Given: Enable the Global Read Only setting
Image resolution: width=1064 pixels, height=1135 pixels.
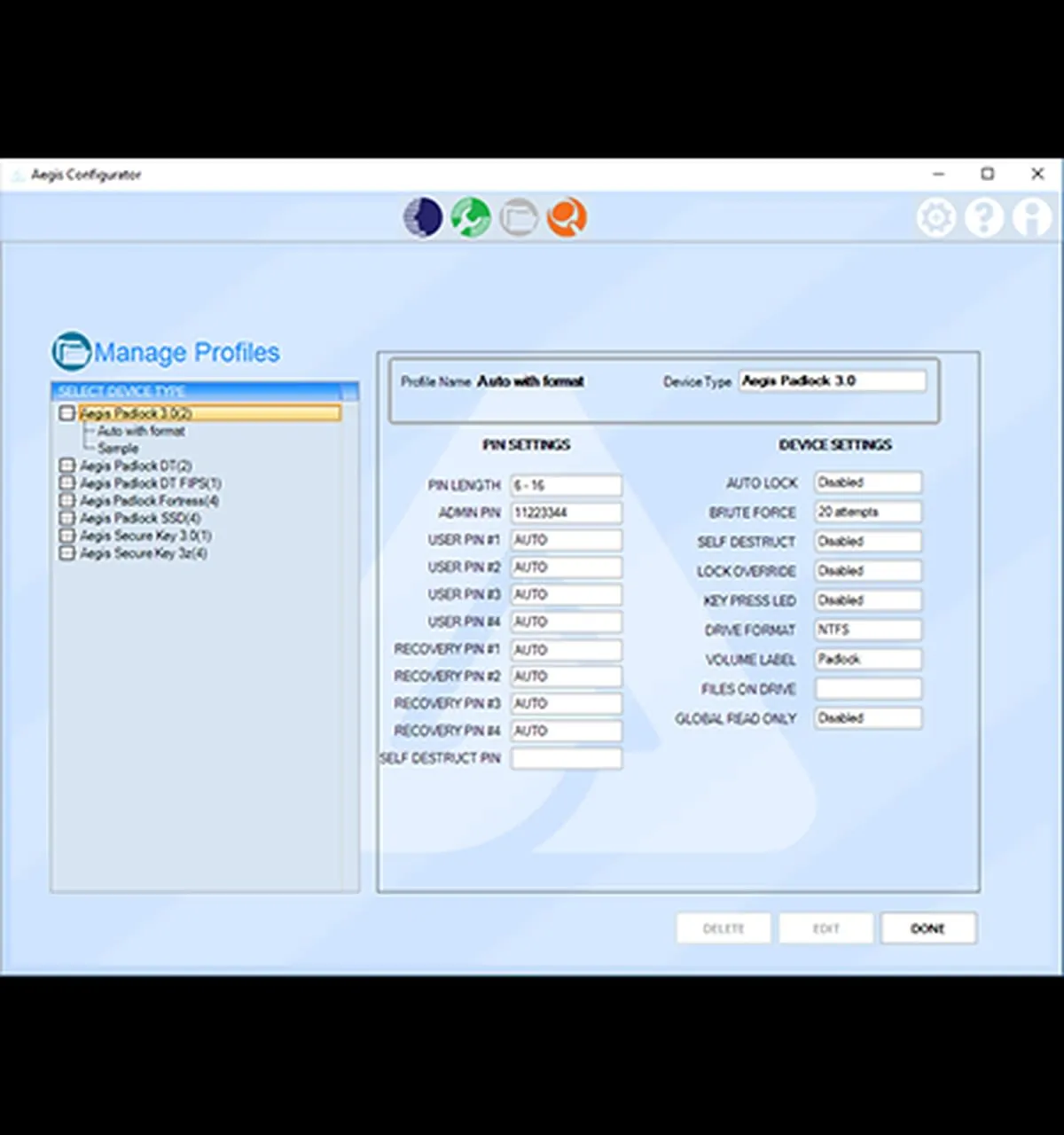Looking at the screenshot, I should click(x=866, y=718).
